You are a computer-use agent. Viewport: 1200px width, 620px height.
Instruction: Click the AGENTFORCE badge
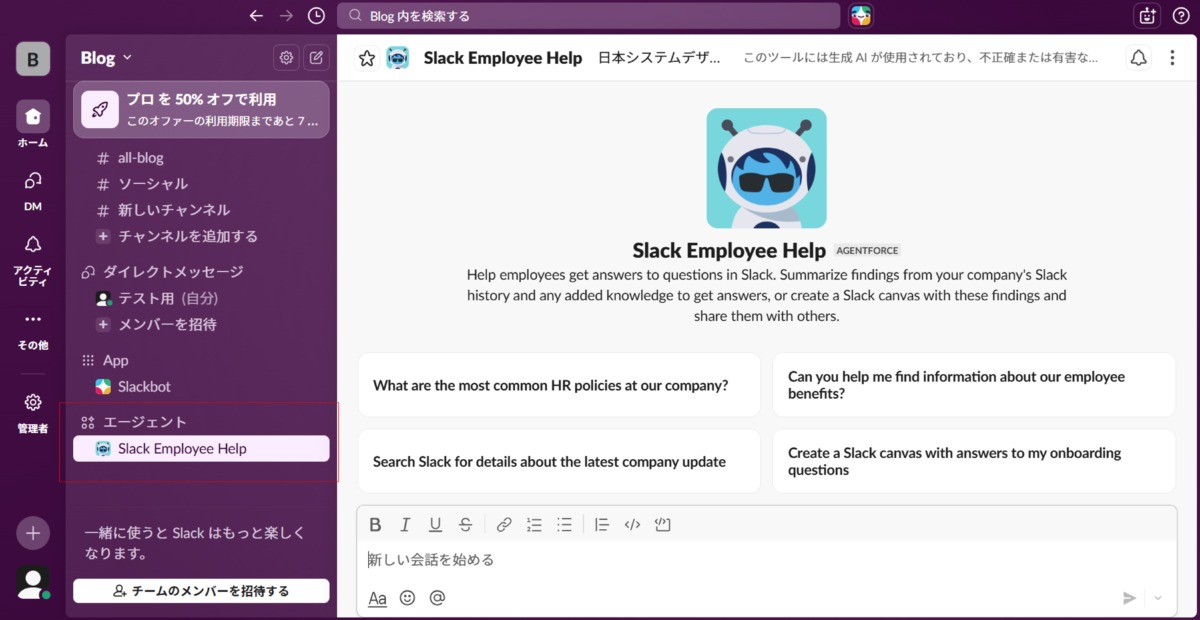868,251
